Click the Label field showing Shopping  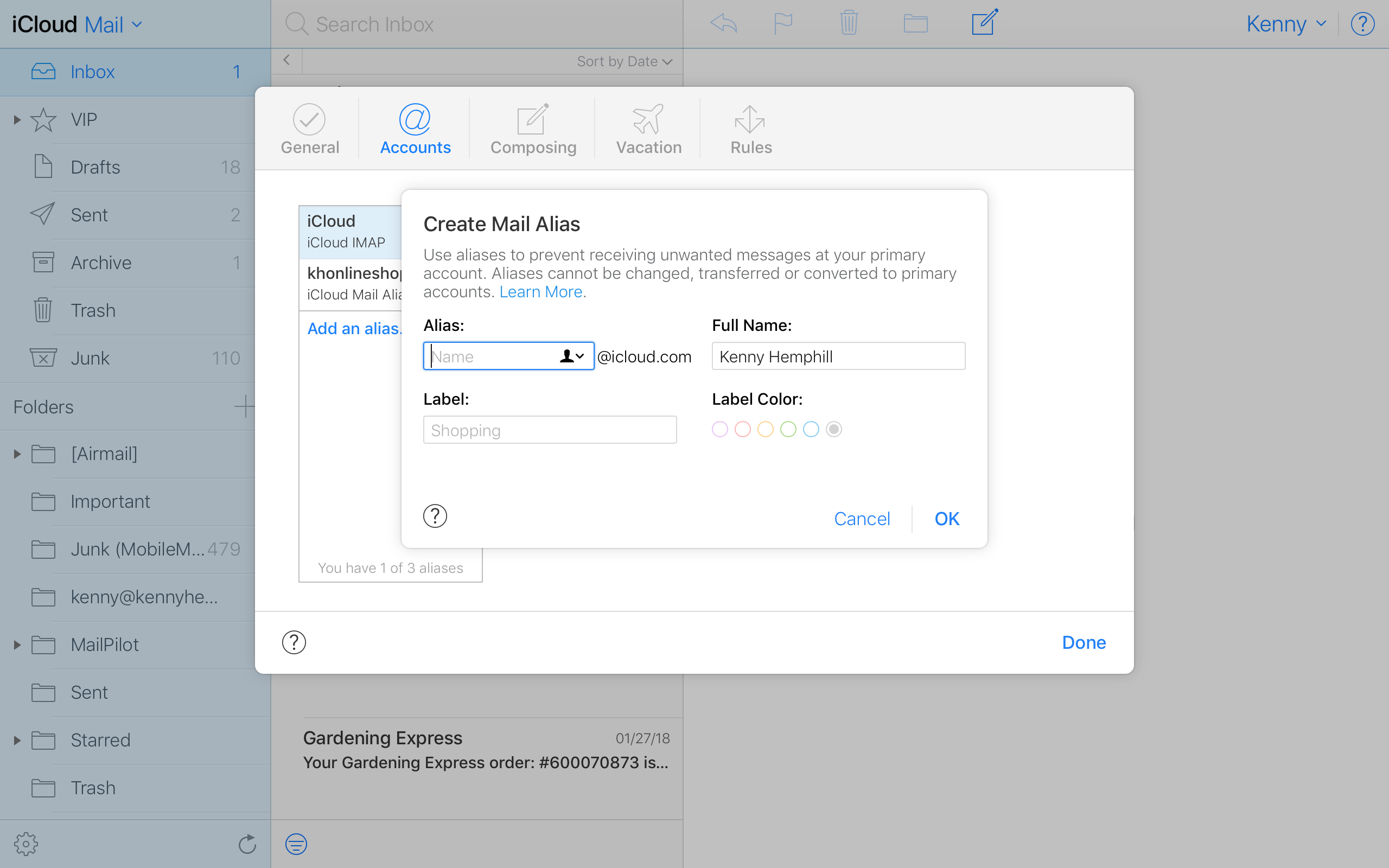tap(550, 430)
